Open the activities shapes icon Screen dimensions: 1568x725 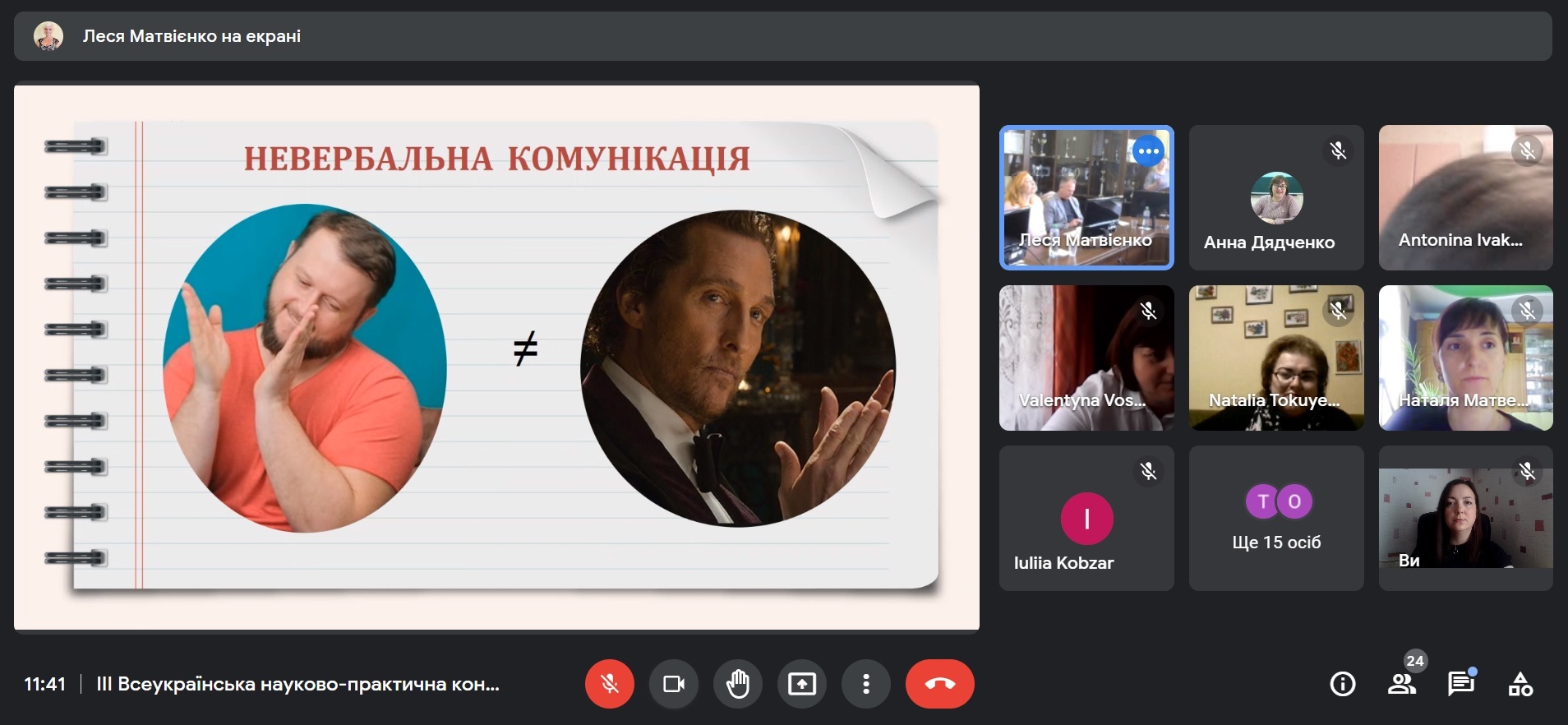coord(1520,684)
